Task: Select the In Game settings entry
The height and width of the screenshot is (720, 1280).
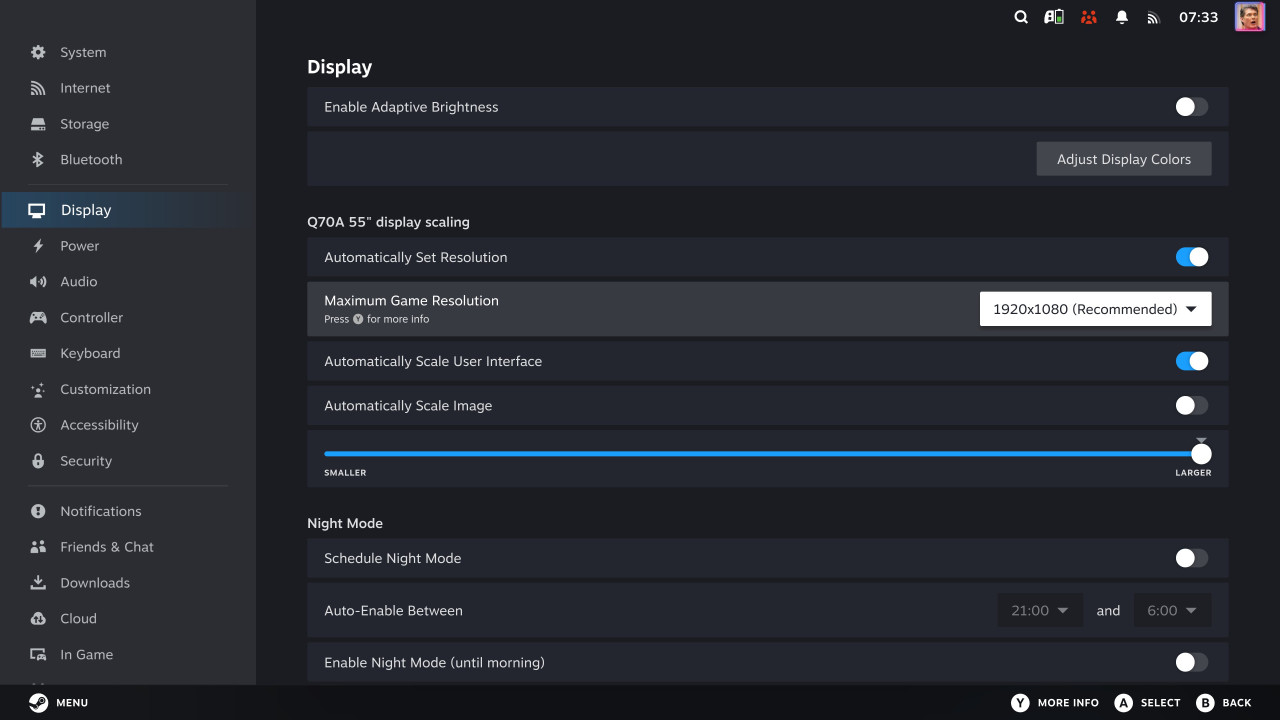Action: coord(128,655)
